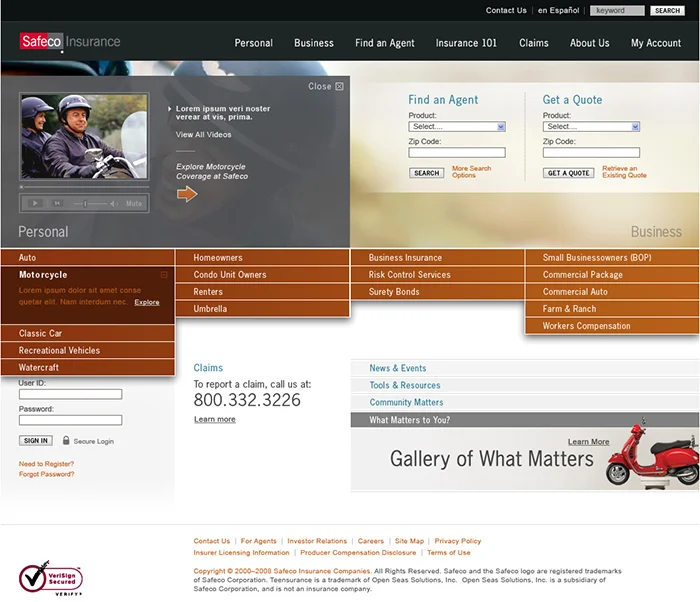Click Learn more under the Claims number
The height and width of the screenshot is (602, 700).
pos(215,419)
